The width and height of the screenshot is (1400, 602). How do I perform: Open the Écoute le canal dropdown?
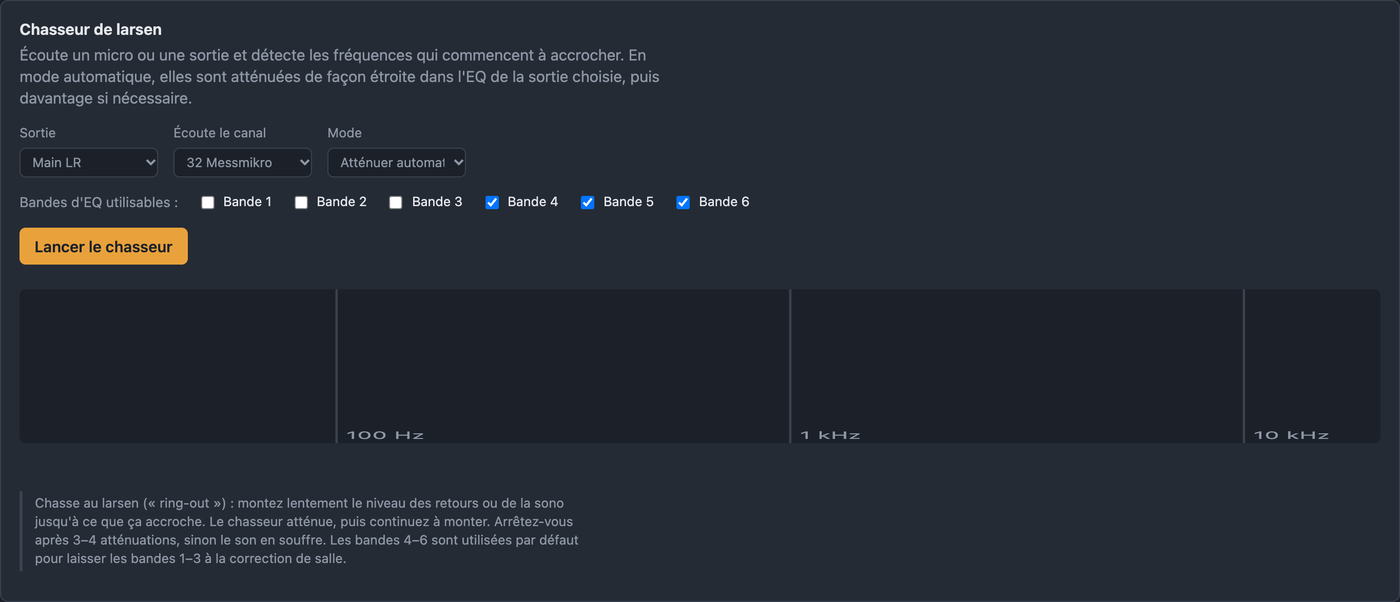243,162
